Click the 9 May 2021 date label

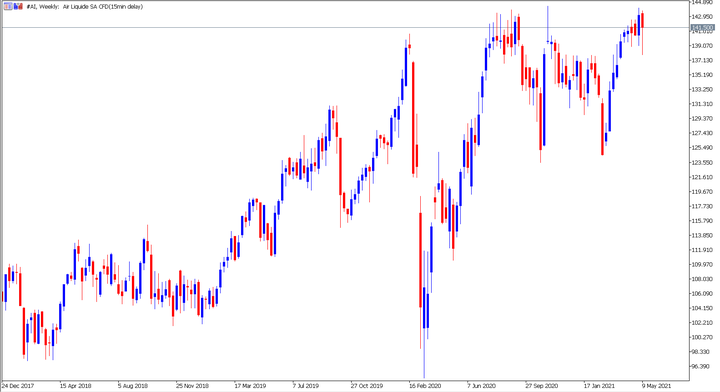pos(657,386)
